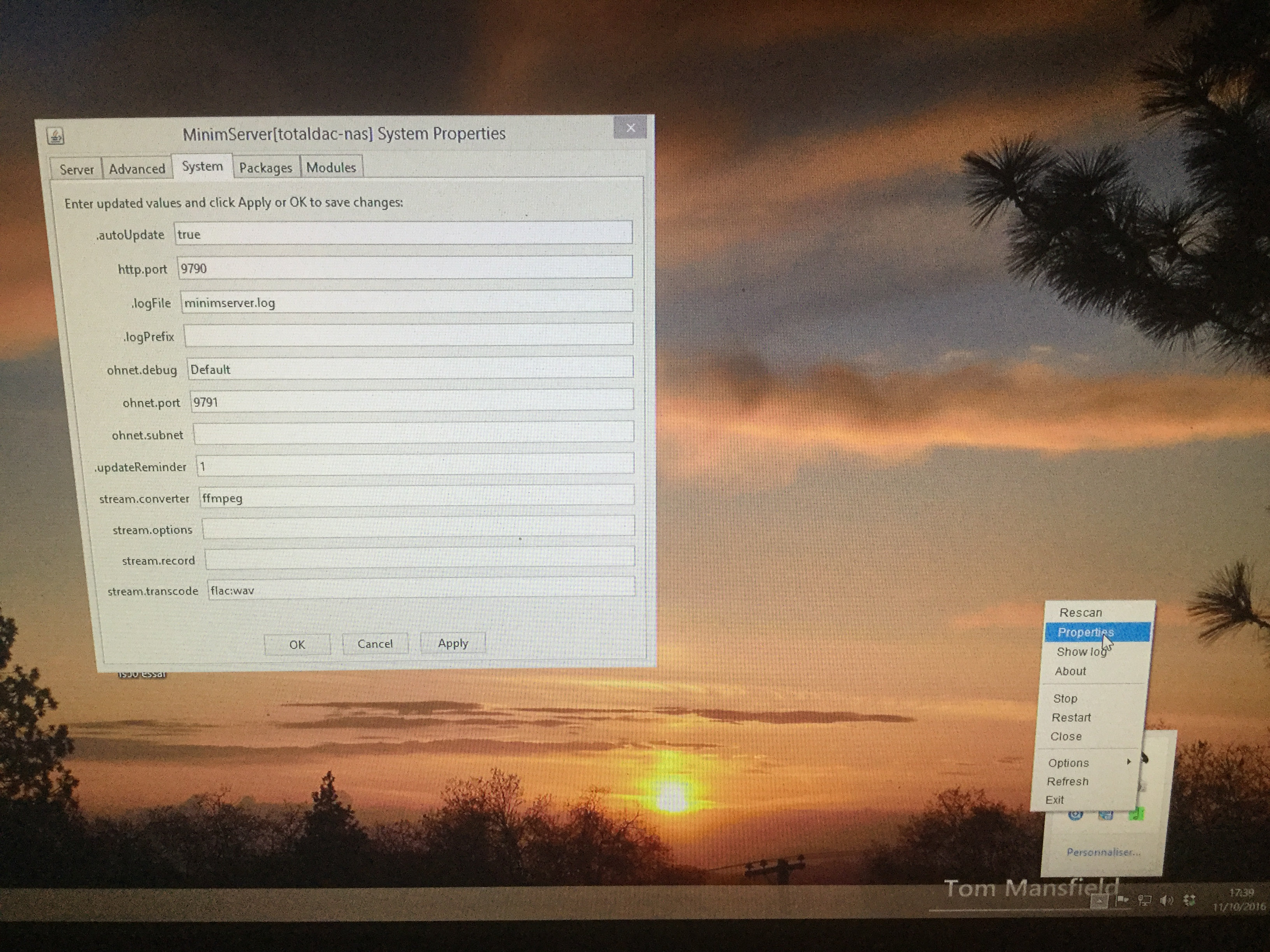
Task: Choose Rescan from the context menu
Action: pyautogui.click(x=1081, y=612)
